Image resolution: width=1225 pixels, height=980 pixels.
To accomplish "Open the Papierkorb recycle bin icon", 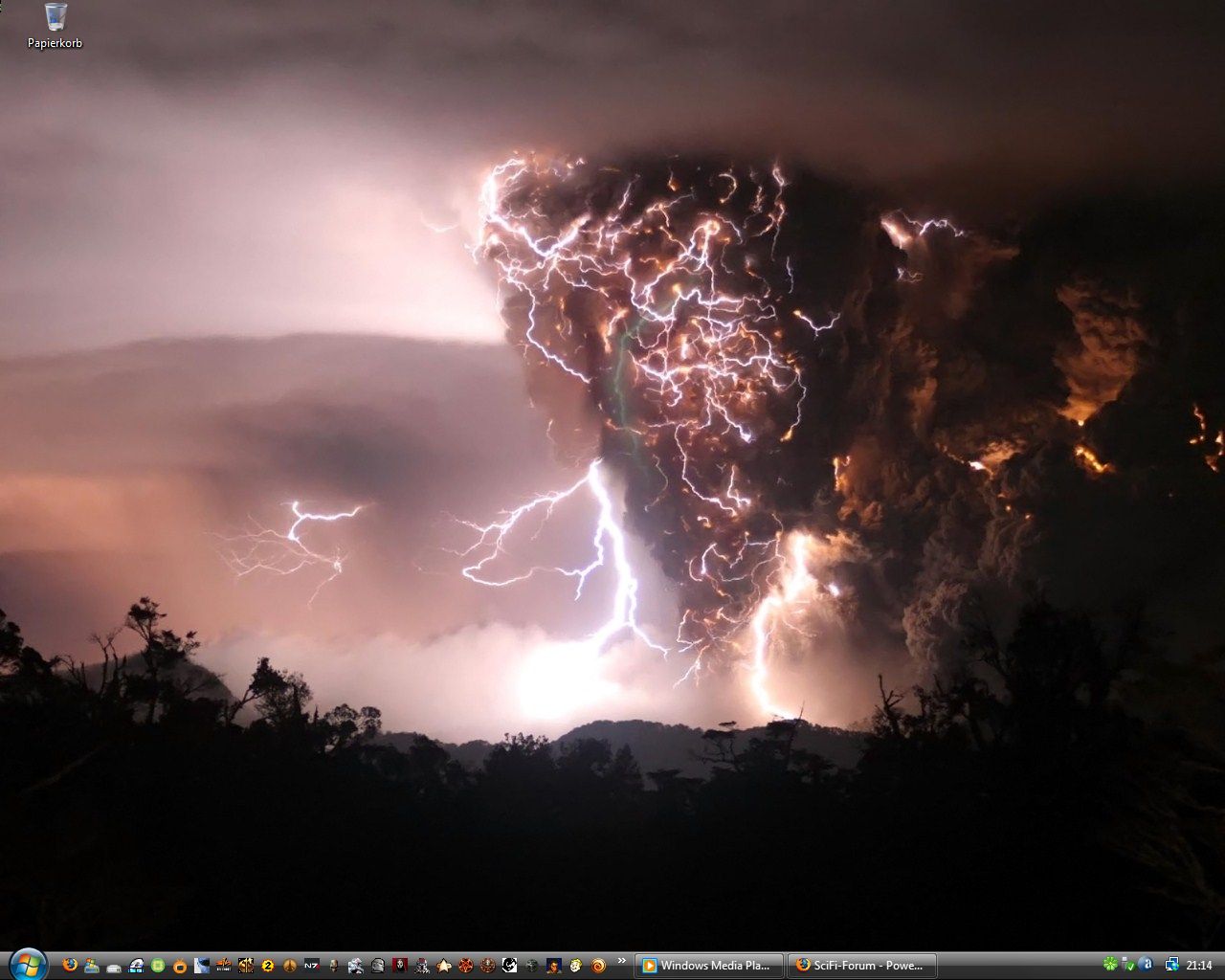I will 56,25.
